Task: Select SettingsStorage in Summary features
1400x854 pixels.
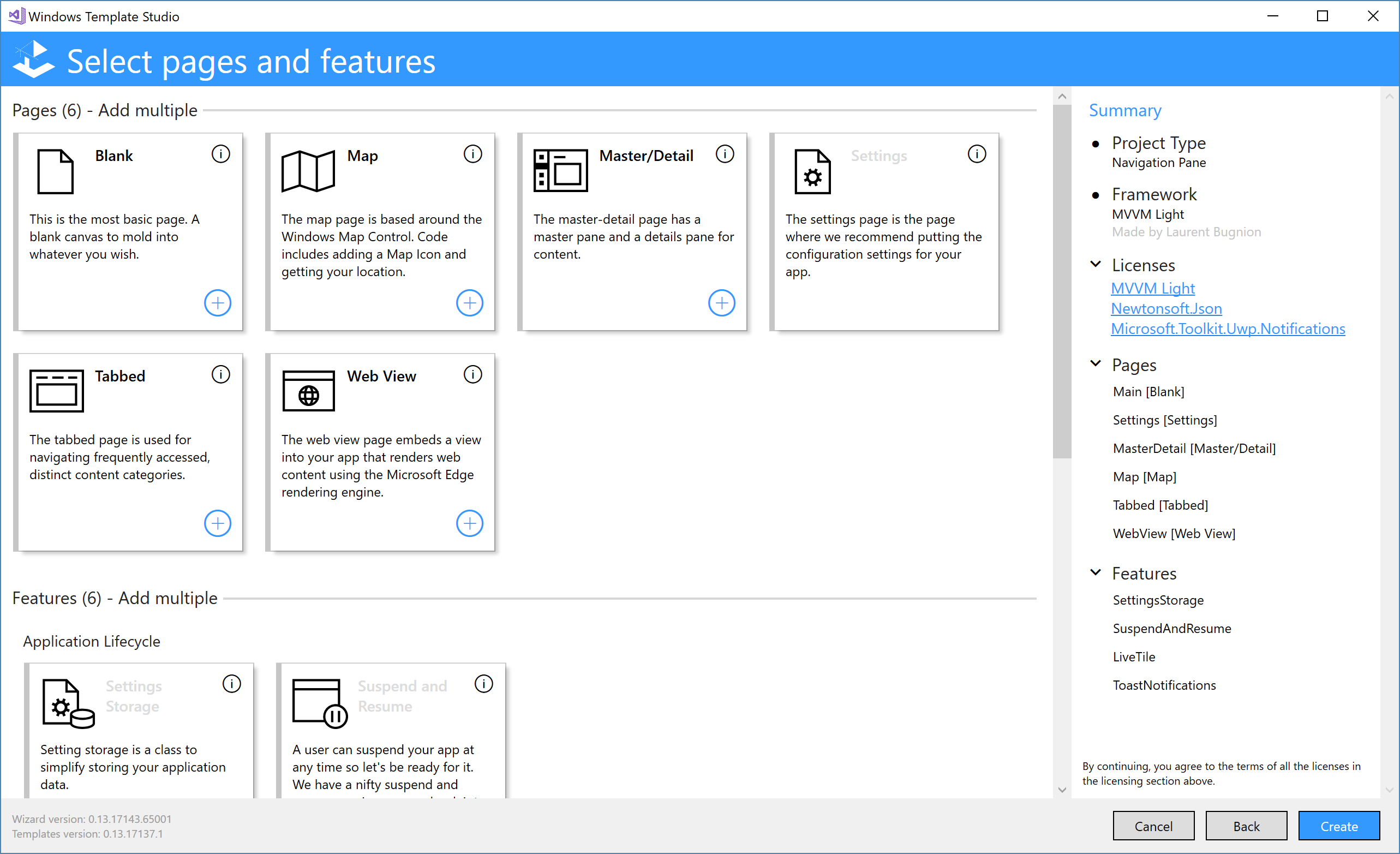Action: click(x=1158, y=600)
